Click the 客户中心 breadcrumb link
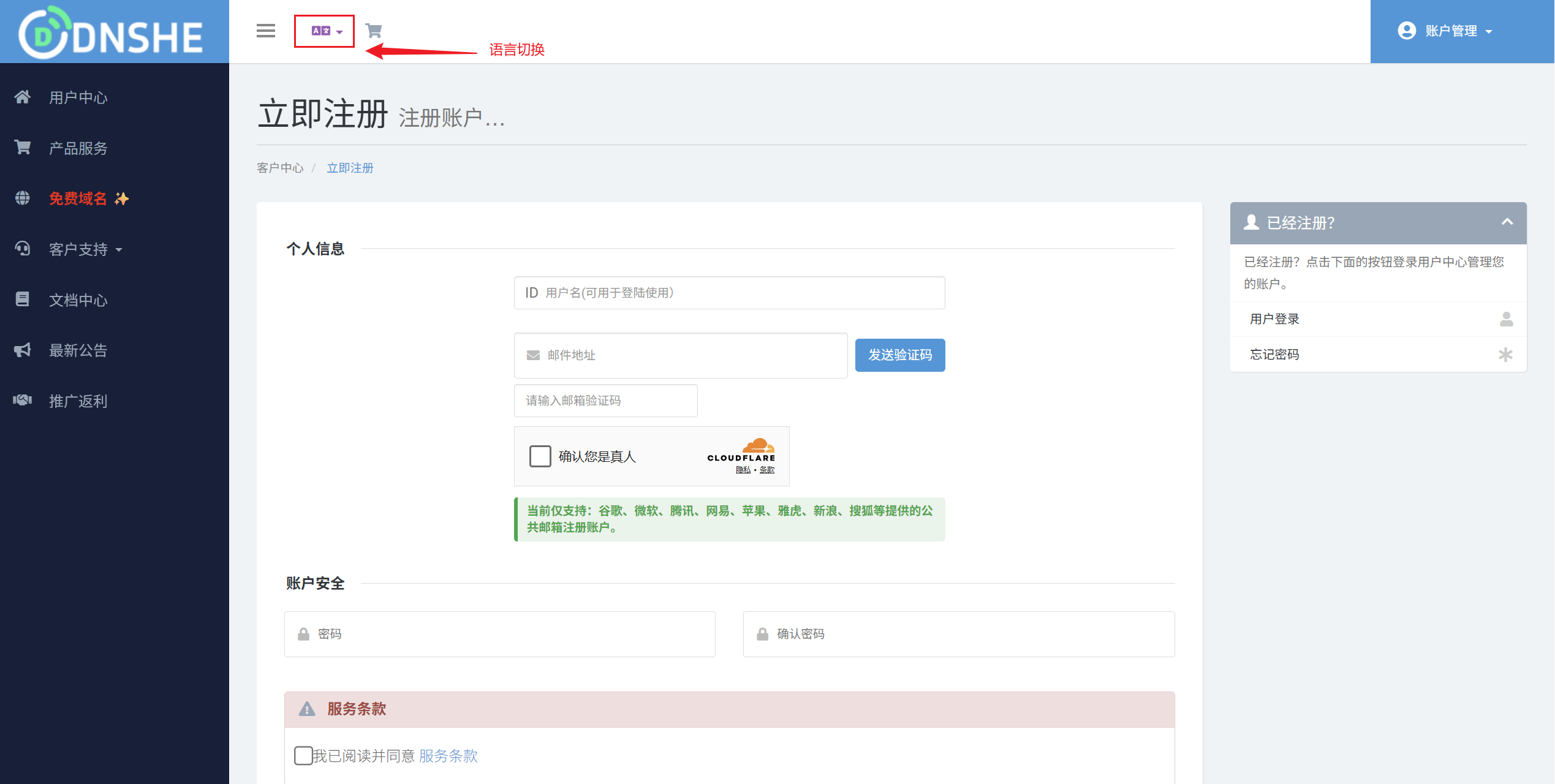The image size is (1555, 784). point(280,168)
